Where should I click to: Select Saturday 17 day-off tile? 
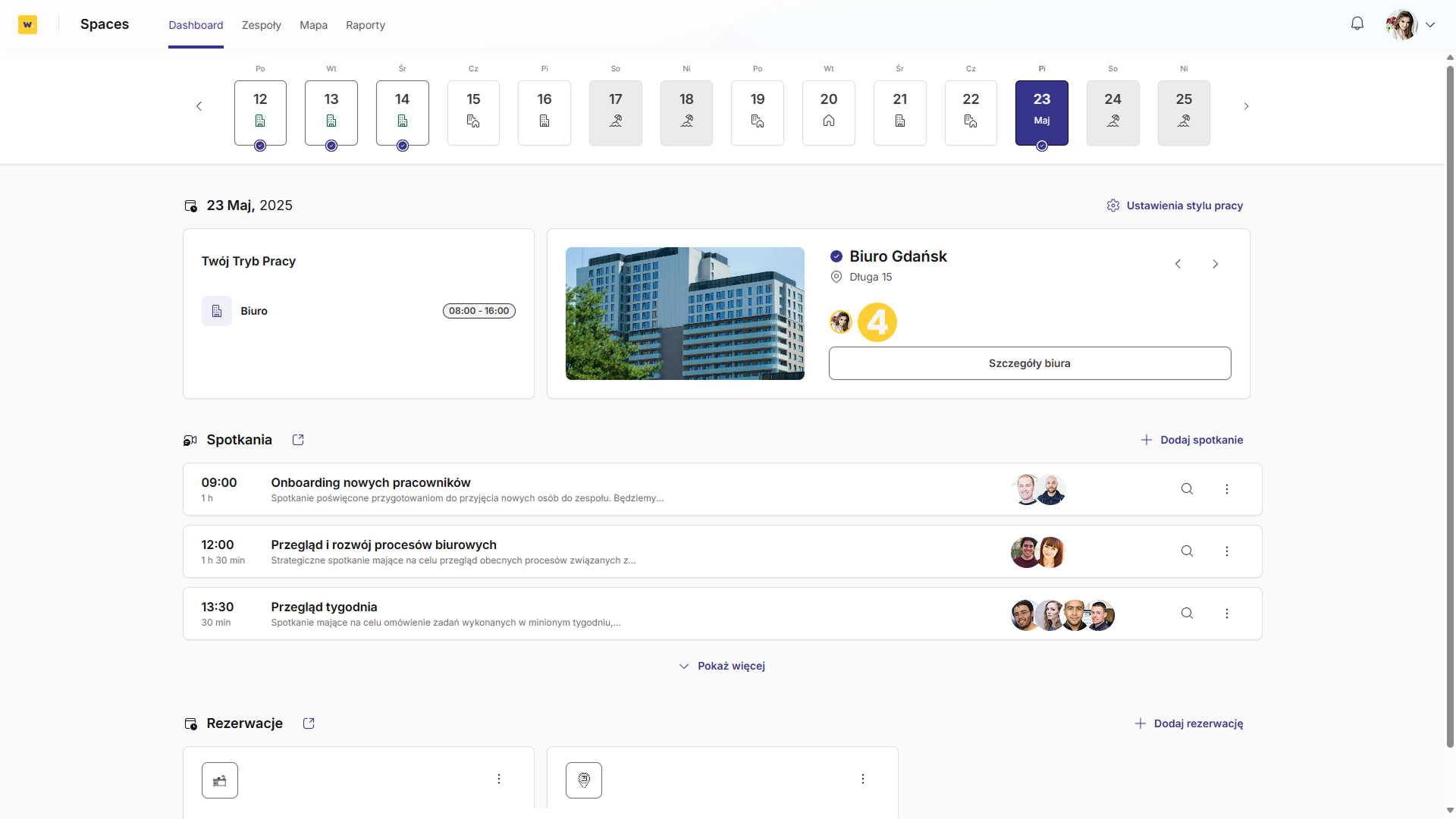[616, 112]
